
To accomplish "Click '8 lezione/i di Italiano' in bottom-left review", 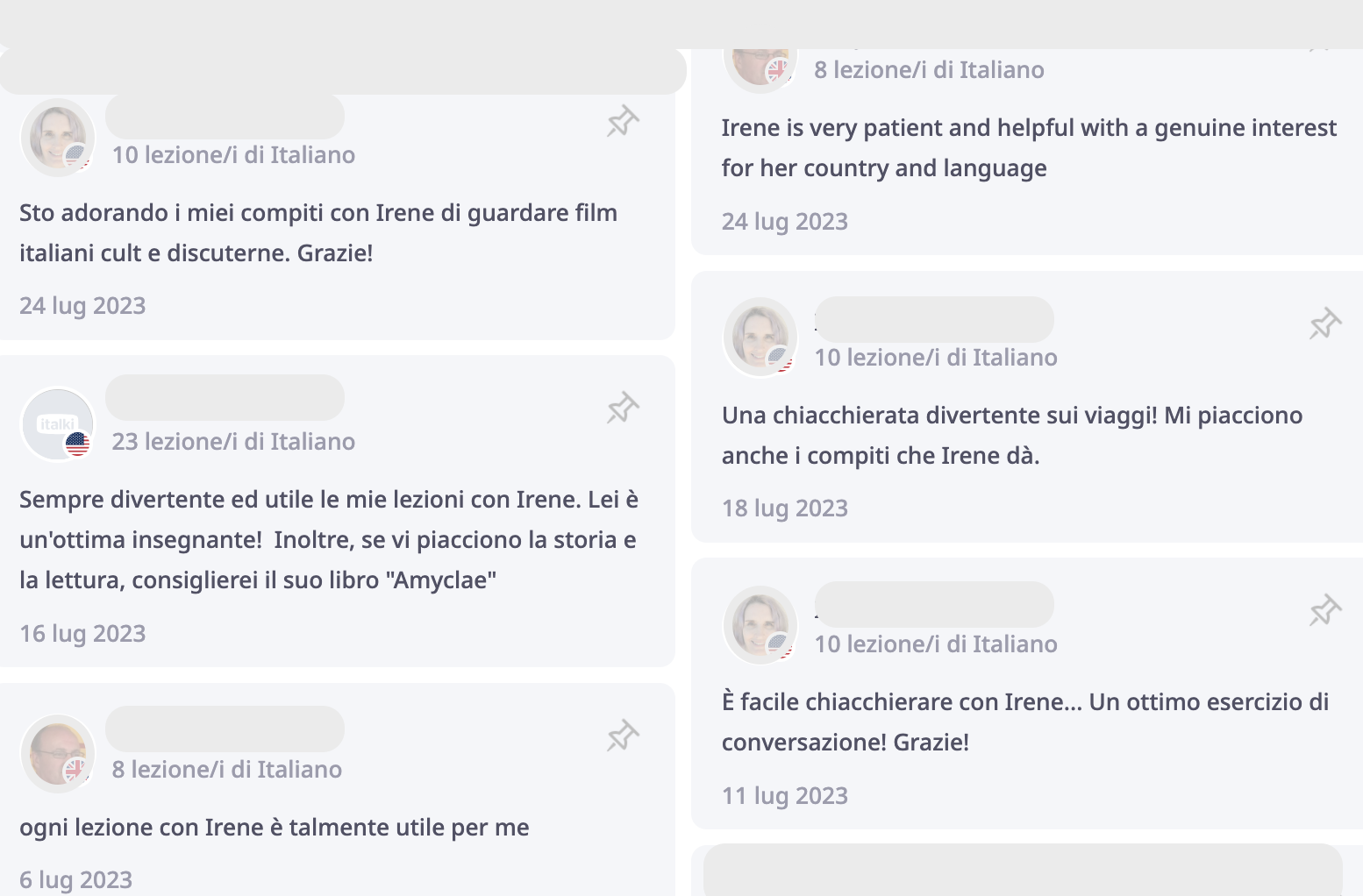I will click(x=227, y=770).
